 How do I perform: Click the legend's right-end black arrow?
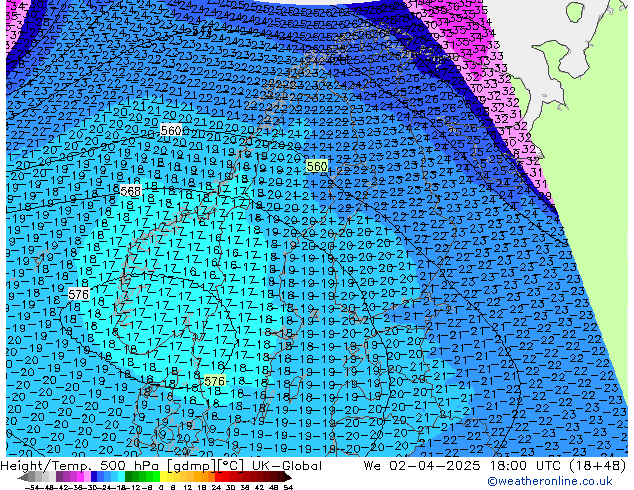pos(288,477)
